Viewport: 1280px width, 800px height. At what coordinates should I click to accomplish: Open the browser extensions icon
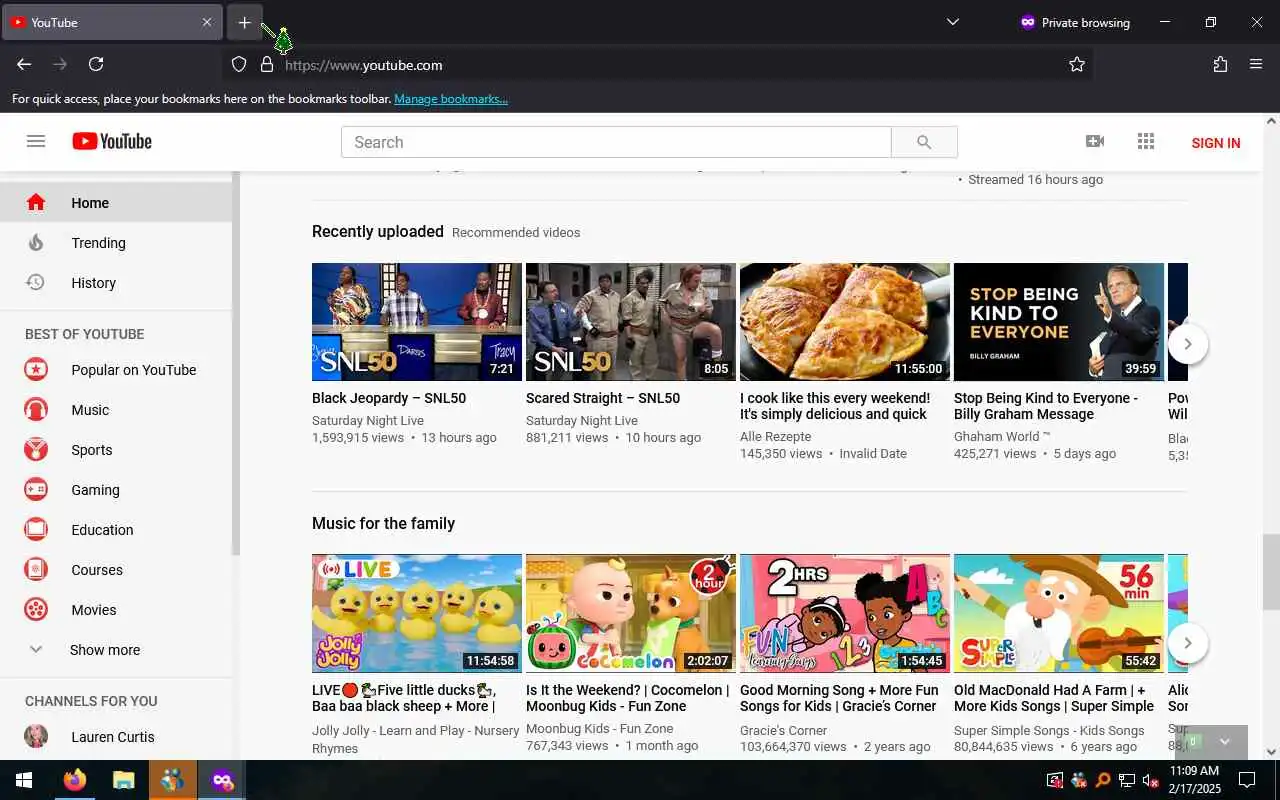pyautogui.click(x=1220, y=64)
